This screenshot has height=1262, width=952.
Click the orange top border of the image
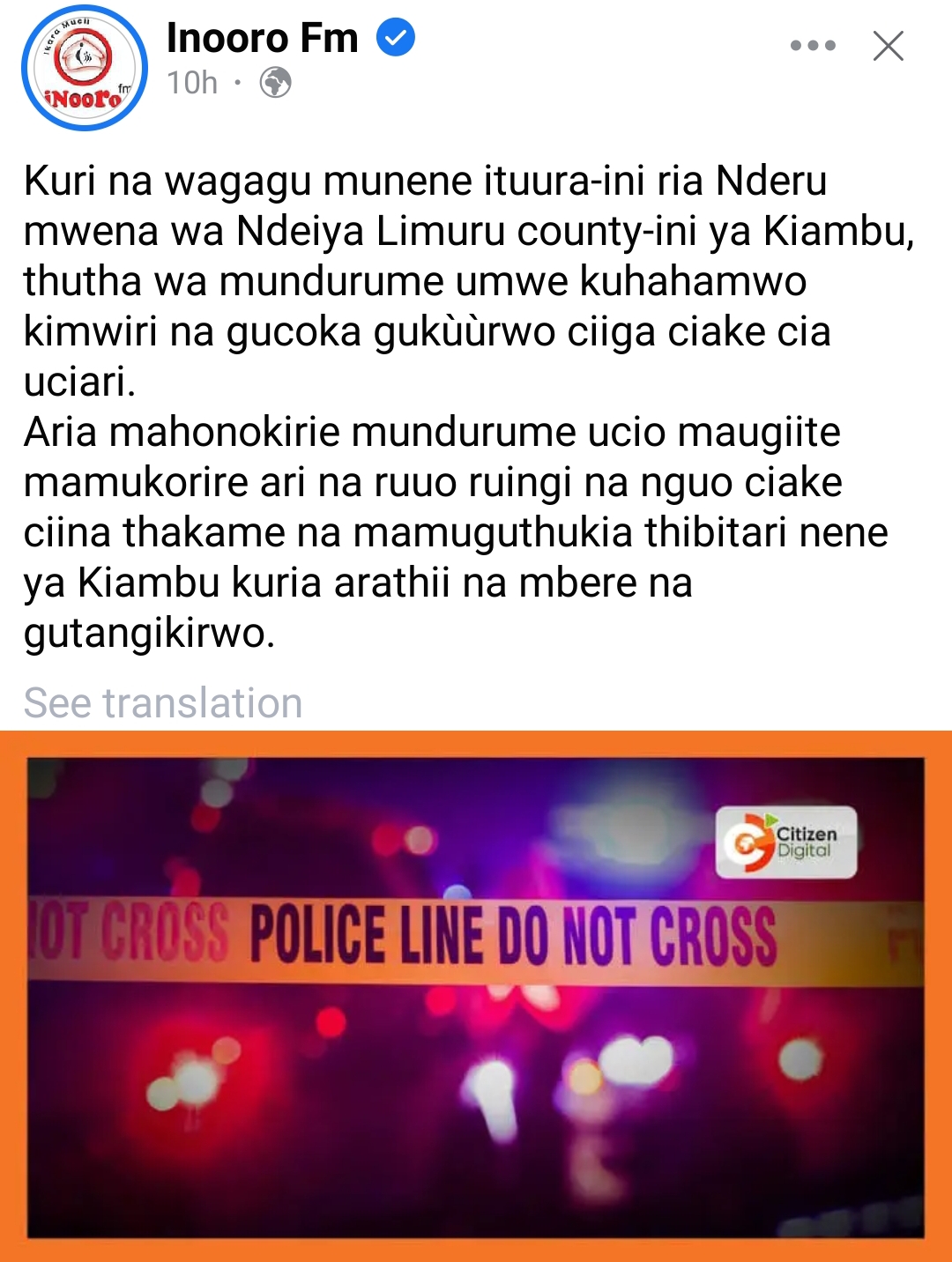pyautogui.click(x=476, y=743)
